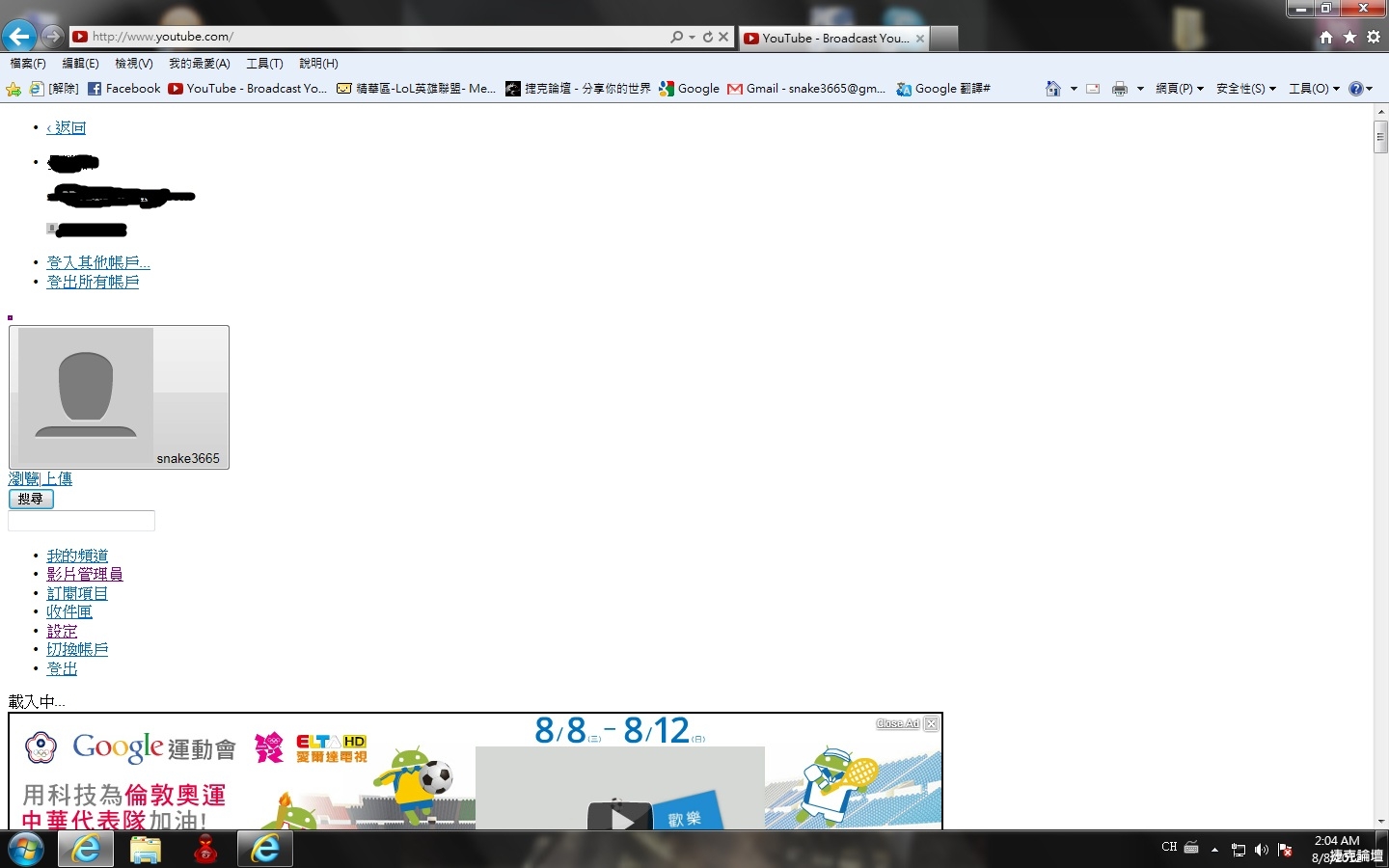The height and width of the screenshot is (868, 1389).
Task: Click the 登出所有帳戶 link
Action: coord(93,282)
